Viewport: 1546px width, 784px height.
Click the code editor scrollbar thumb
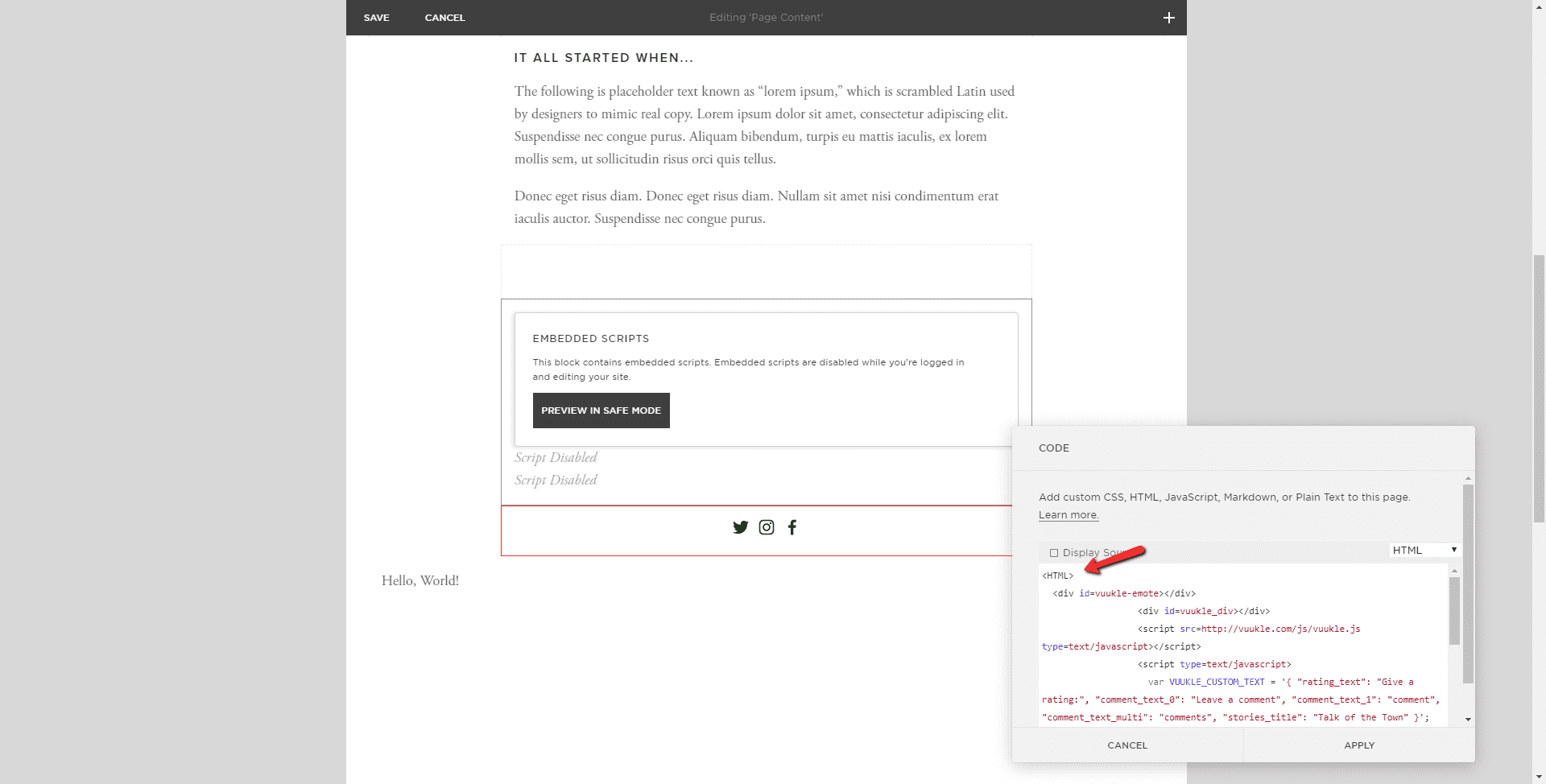point(1454,610)
